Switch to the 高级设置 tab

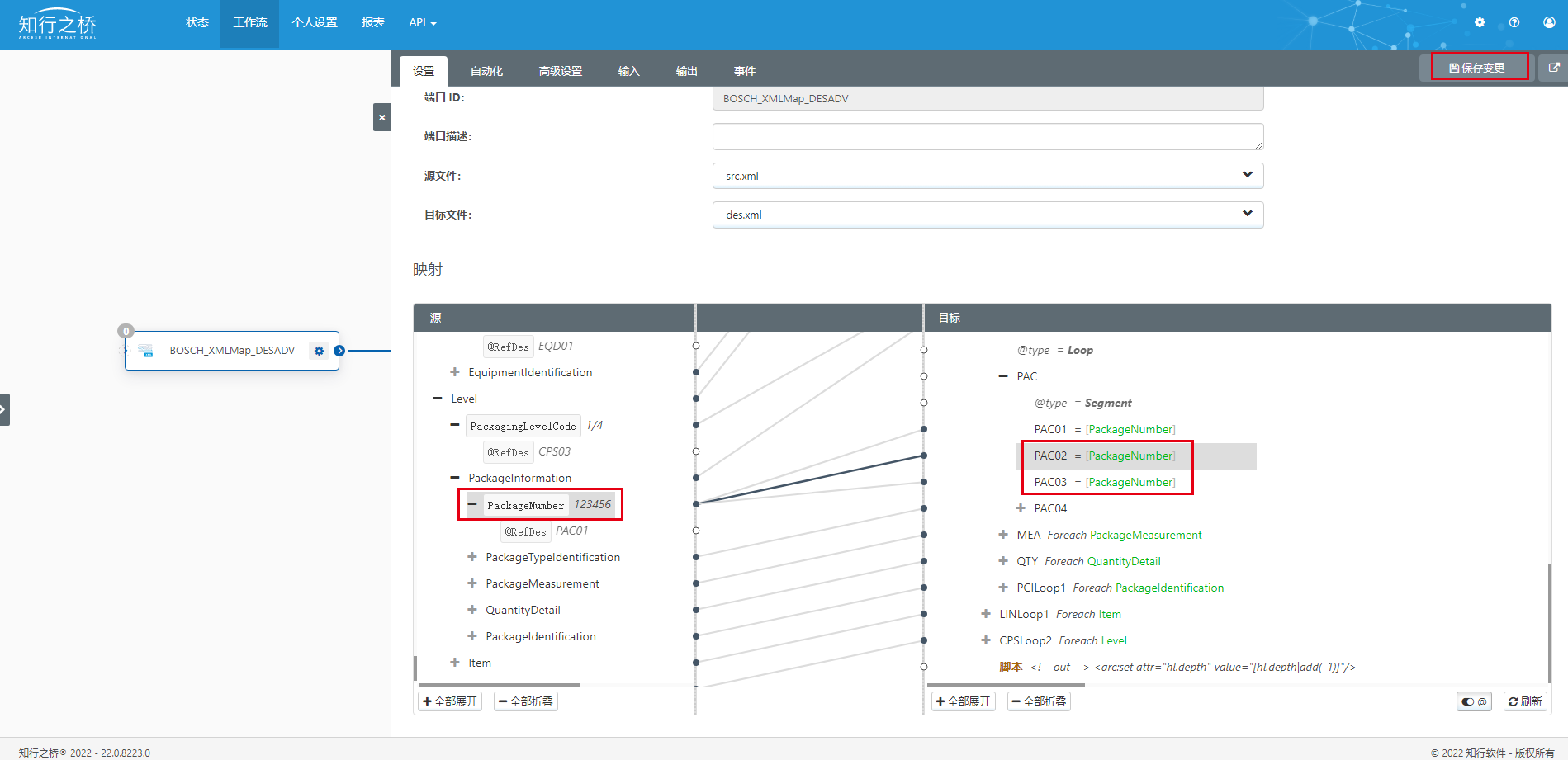[x=561, y=71]
